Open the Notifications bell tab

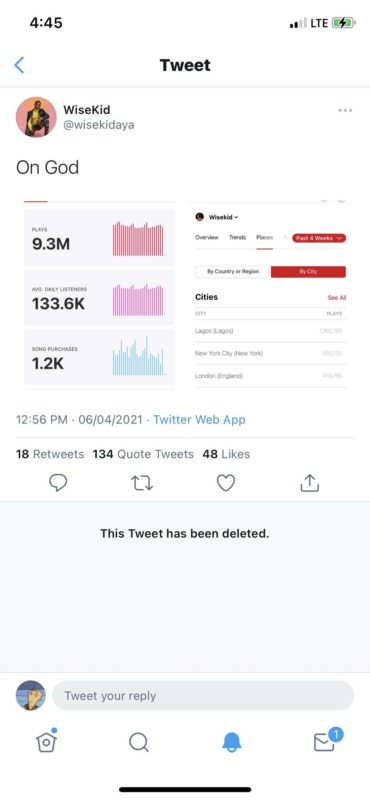pyautogui.click(x=231, y=742)
